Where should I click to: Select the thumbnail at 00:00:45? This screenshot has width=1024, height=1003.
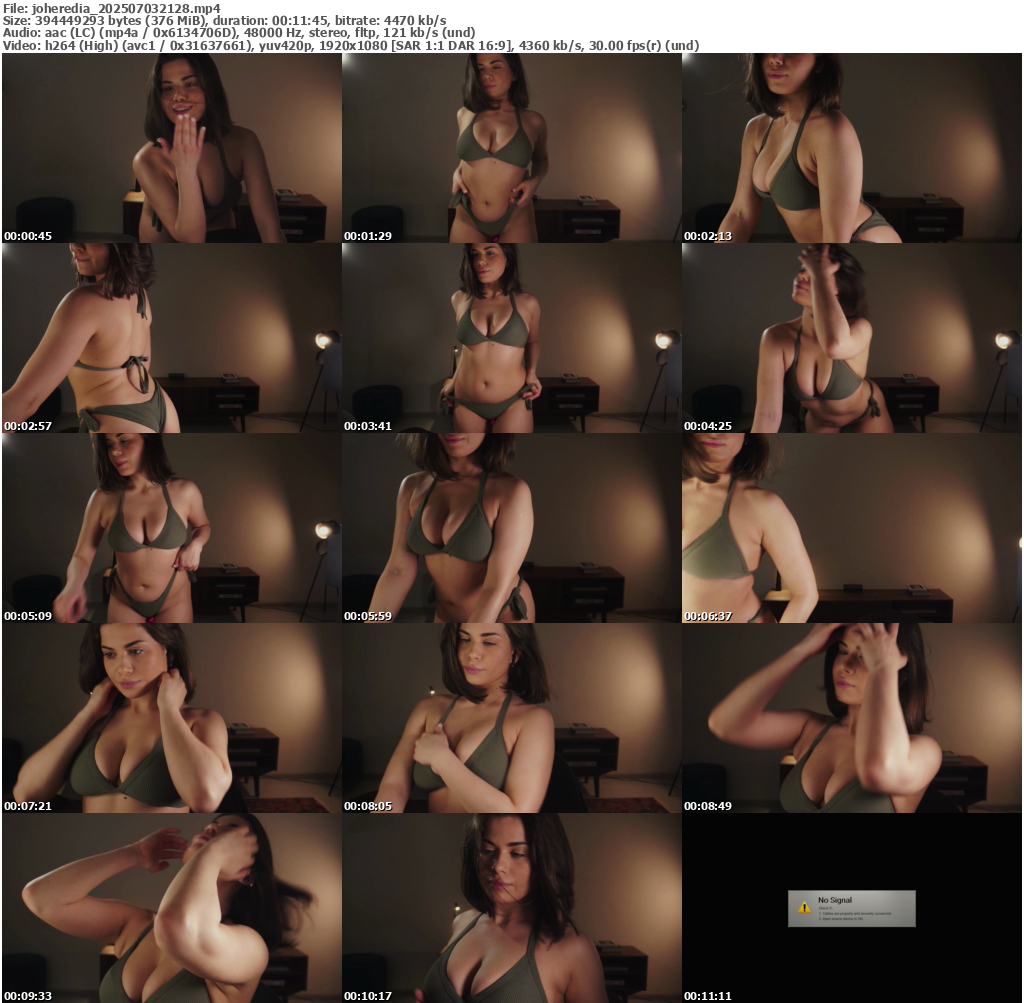click(172, 148)
